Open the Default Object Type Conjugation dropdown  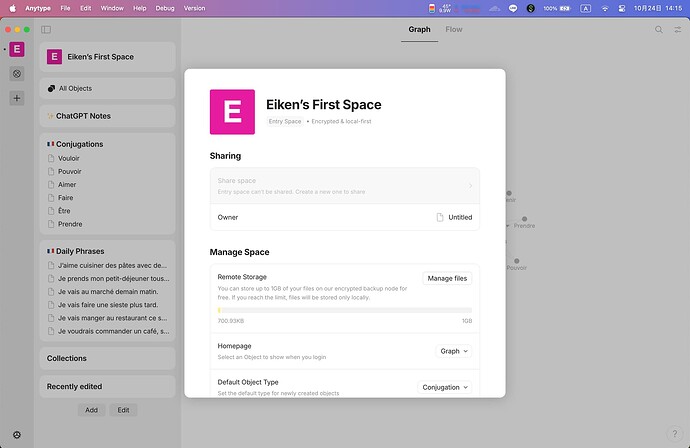(444, 387)
